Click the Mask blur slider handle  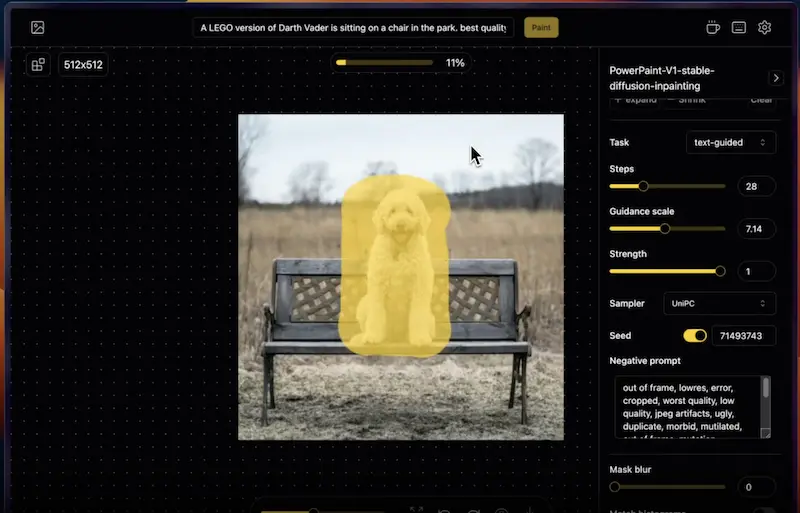[615, 487]
